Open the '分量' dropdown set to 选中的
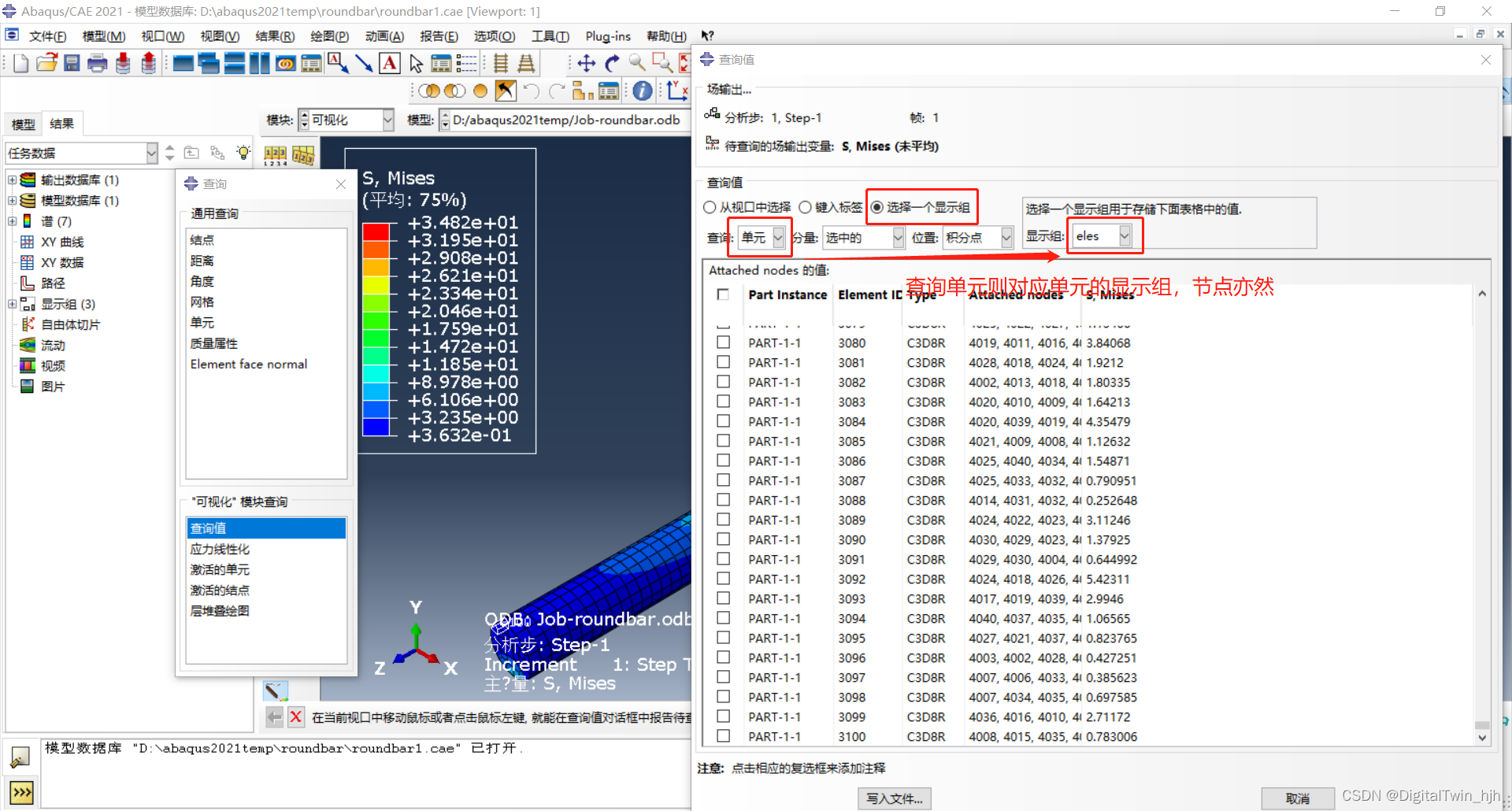Viewport: 1512px width, 811px height. pyautogui.click(x=864, y=237)
